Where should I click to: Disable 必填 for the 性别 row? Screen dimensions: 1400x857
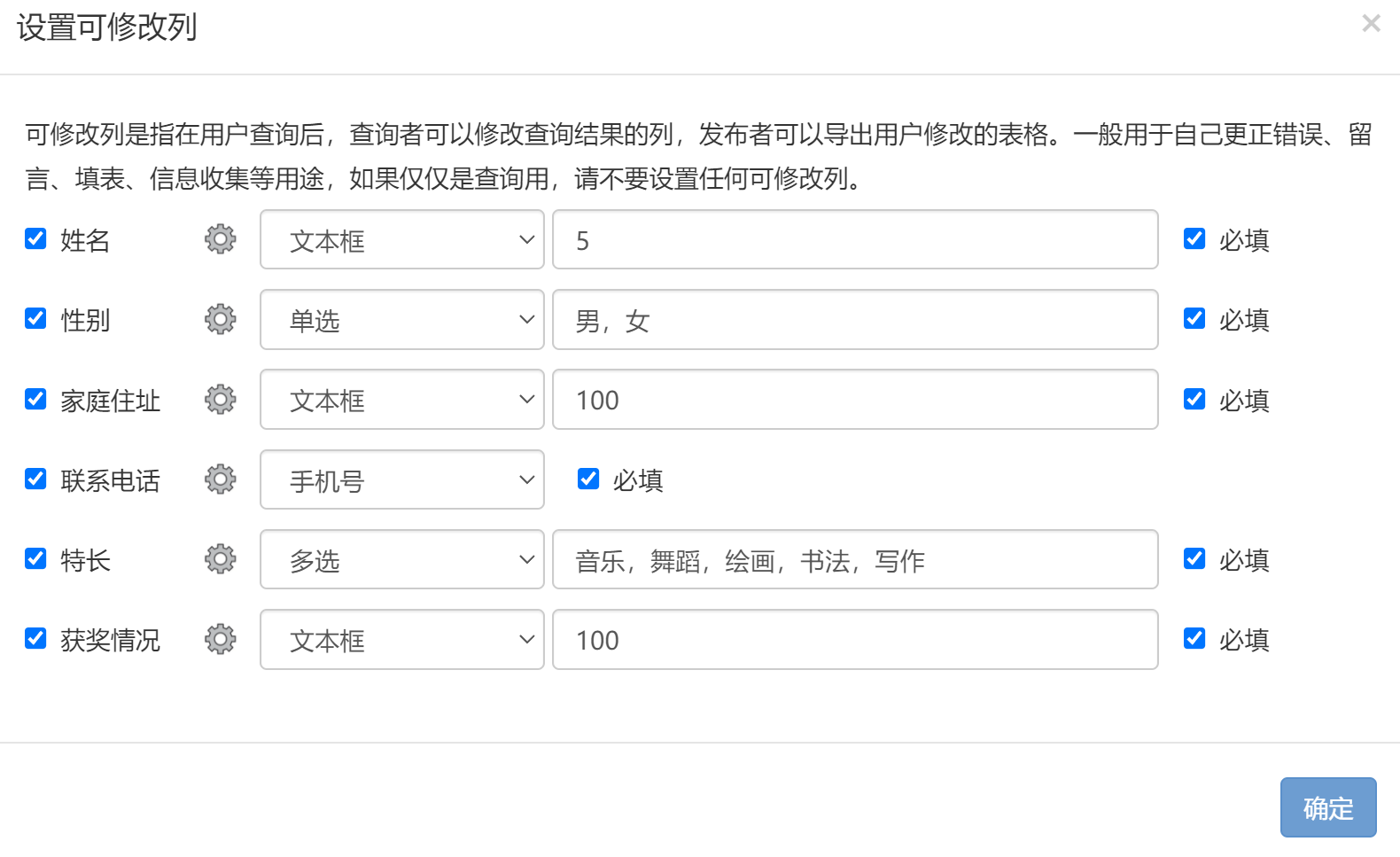1194,318
